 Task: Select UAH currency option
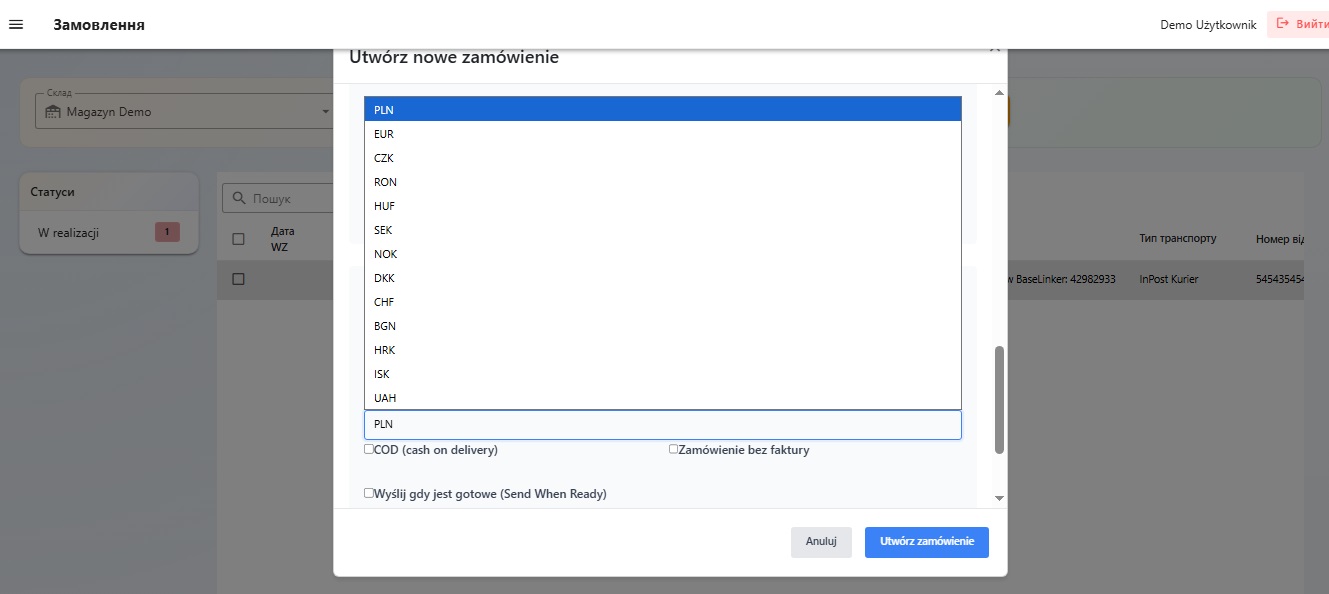pyautogui.click(x=663, y=397)
